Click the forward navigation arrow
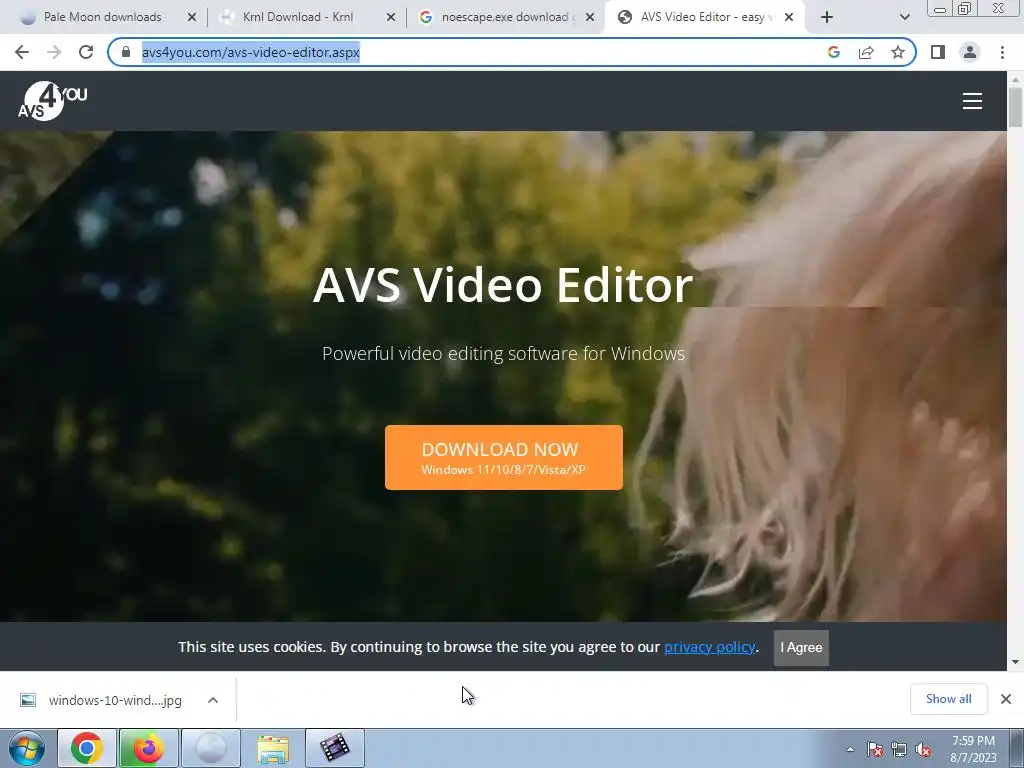Image resolution: width=1024 pixels, height=768 pixels. (x=54, y=52)
